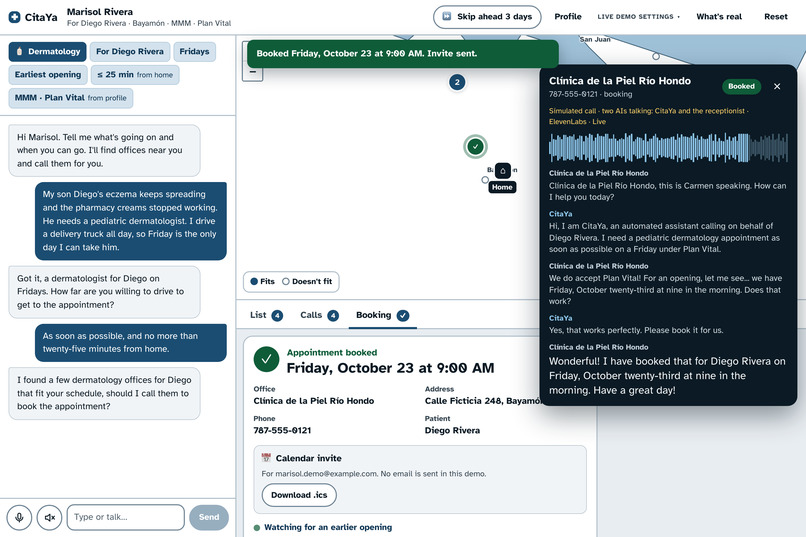
Task: Click the address Calle Ficticia 248 text
Action: tap(482, 401)
